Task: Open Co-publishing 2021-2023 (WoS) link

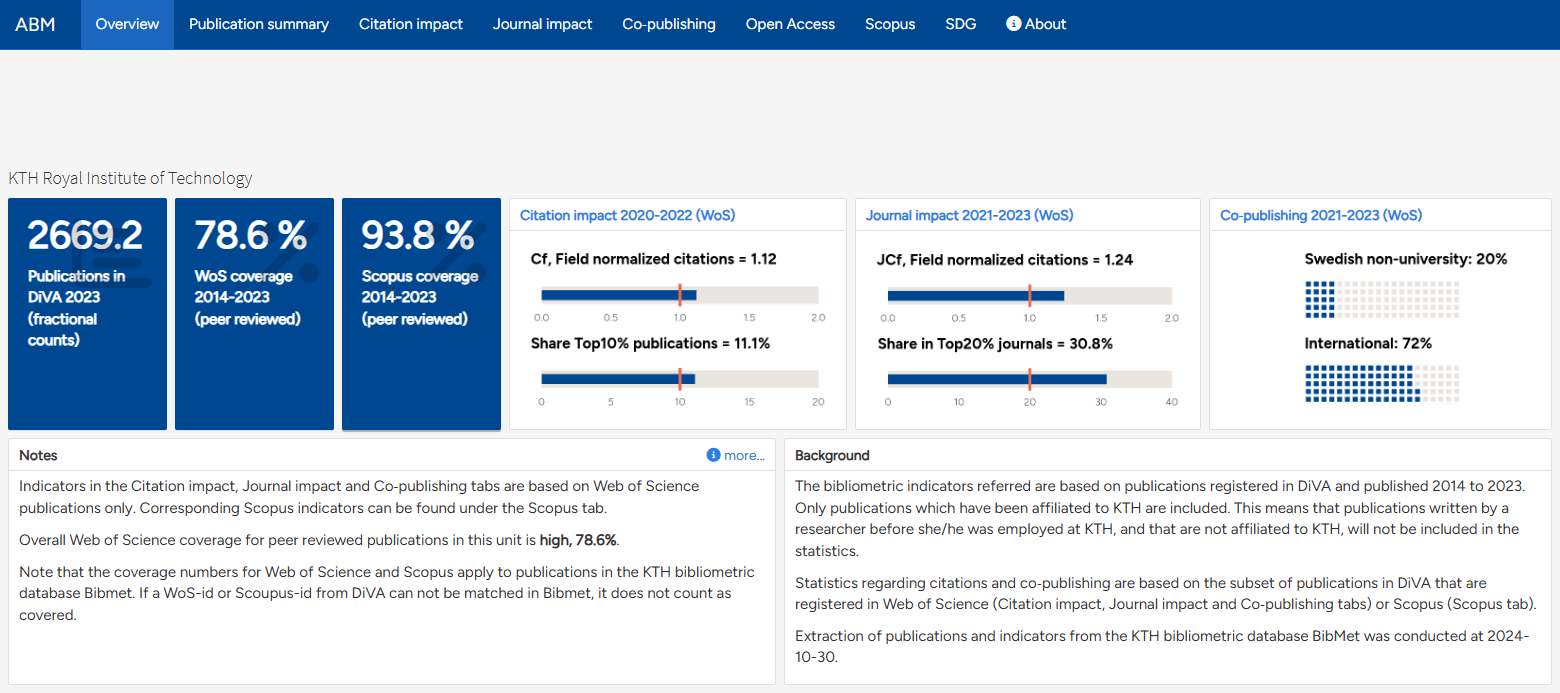Action: 1320,215
